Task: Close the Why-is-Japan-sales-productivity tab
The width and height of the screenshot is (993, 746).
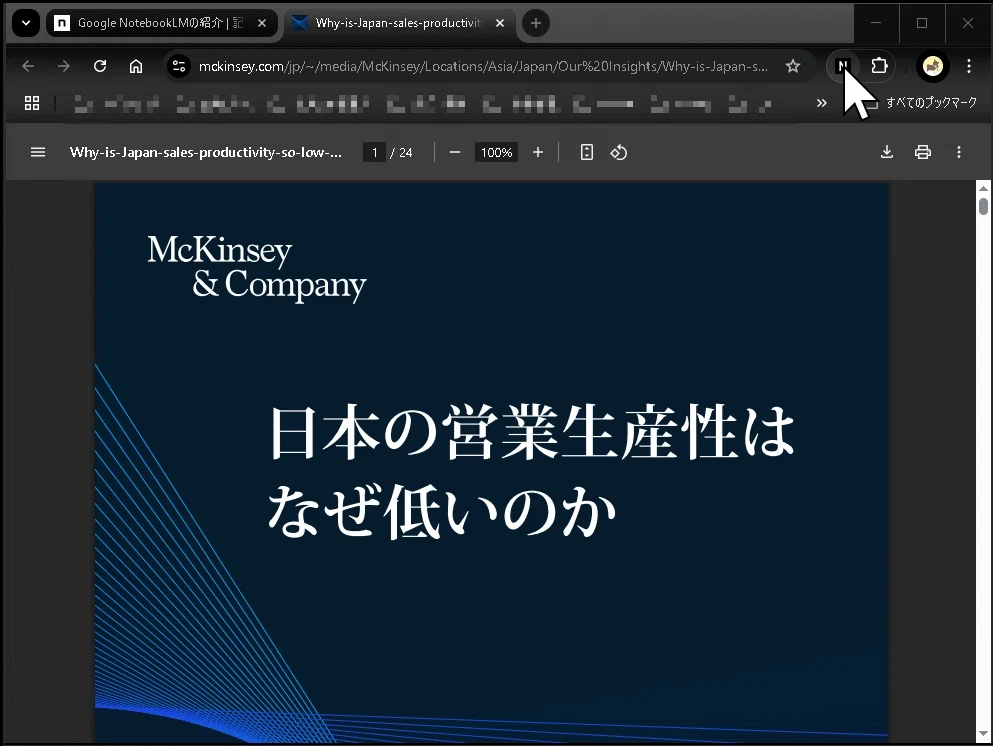Action: pos(500,23)
